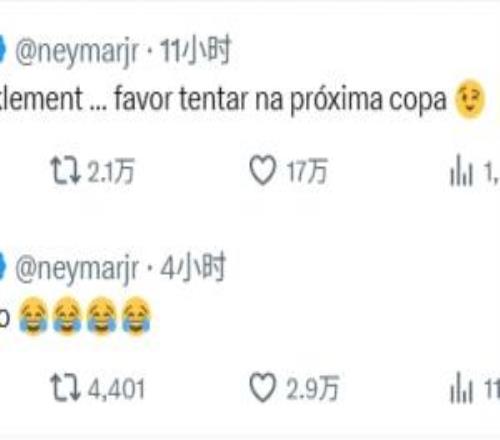Retweet the tweet showing 4,401 retweets
This screenshot has width=500, height=440.
click(65, 388)
